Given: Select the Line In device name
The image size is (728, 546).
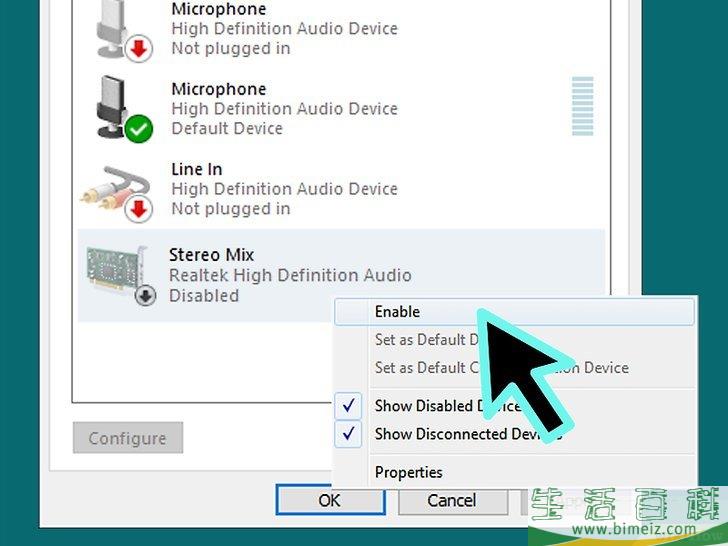Looking at the screenshot, I should tap(196, 169).
